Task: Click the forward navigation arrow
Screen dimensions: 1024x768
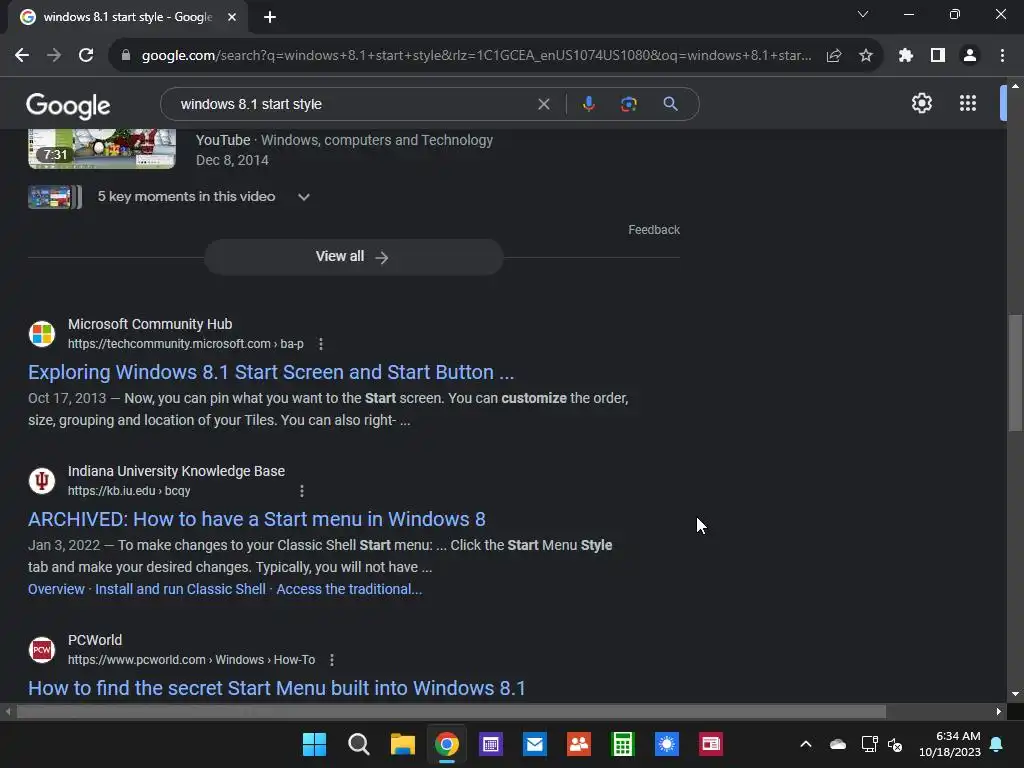Action: (x=54, y=56)
